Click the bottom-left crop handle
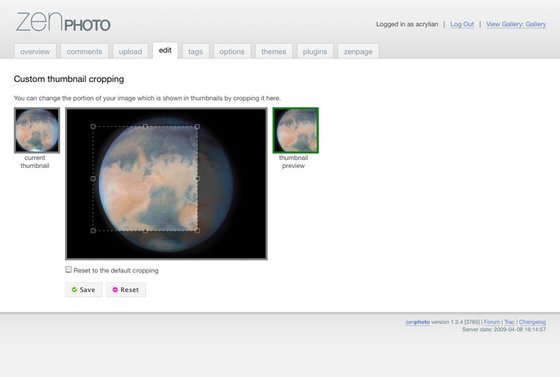 click(x=93, y=231)
